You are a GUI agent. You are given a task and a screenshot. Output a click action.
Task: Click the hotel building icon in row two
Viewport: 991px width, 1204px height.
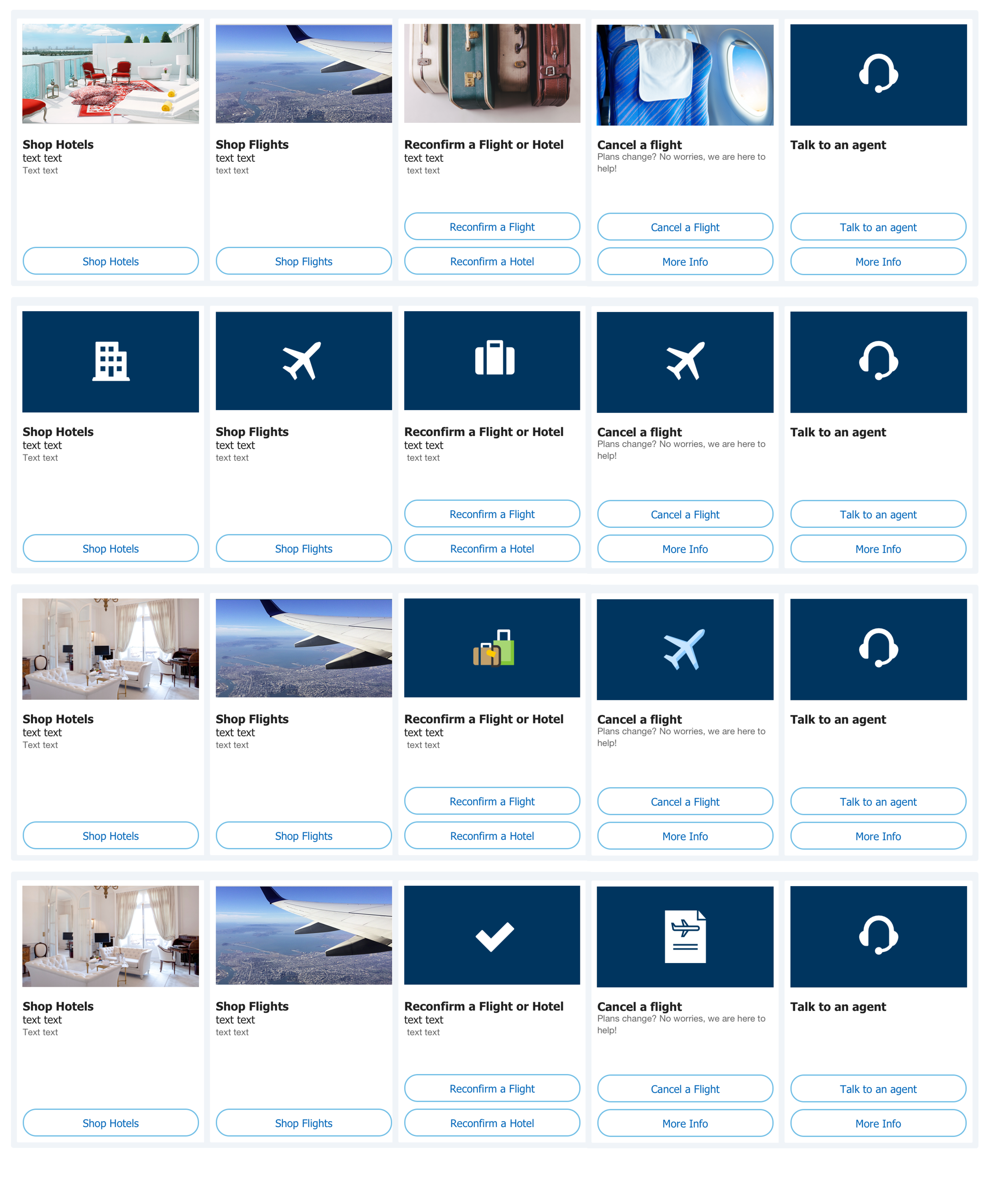click(x=110, y=361)
